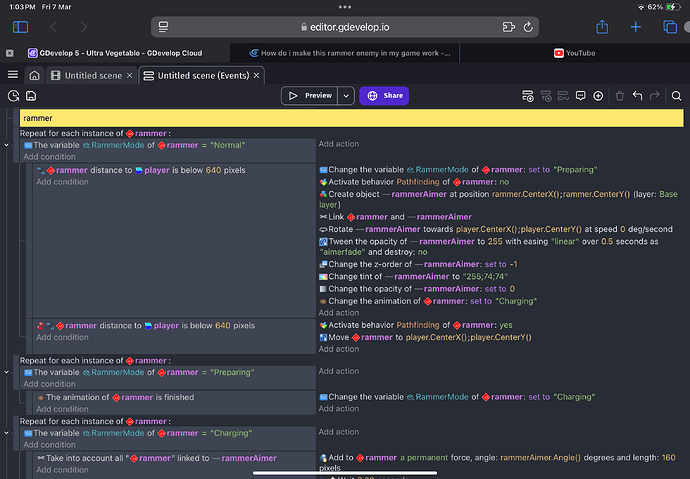Collapse the RammerMode = "Normal" event

[x=7, y=145]
